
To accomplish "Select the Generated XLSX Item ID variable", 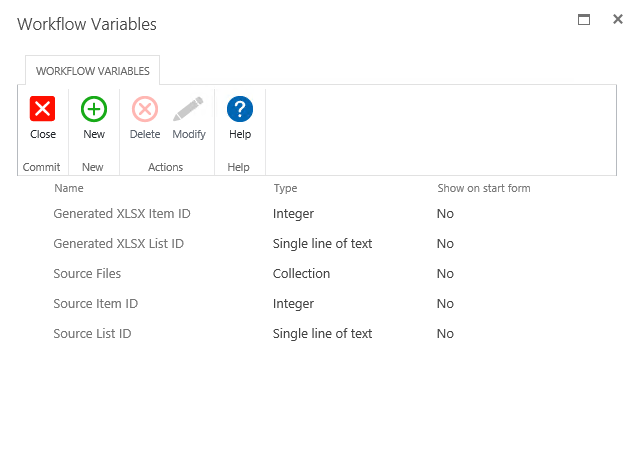I will pos(121,213).
